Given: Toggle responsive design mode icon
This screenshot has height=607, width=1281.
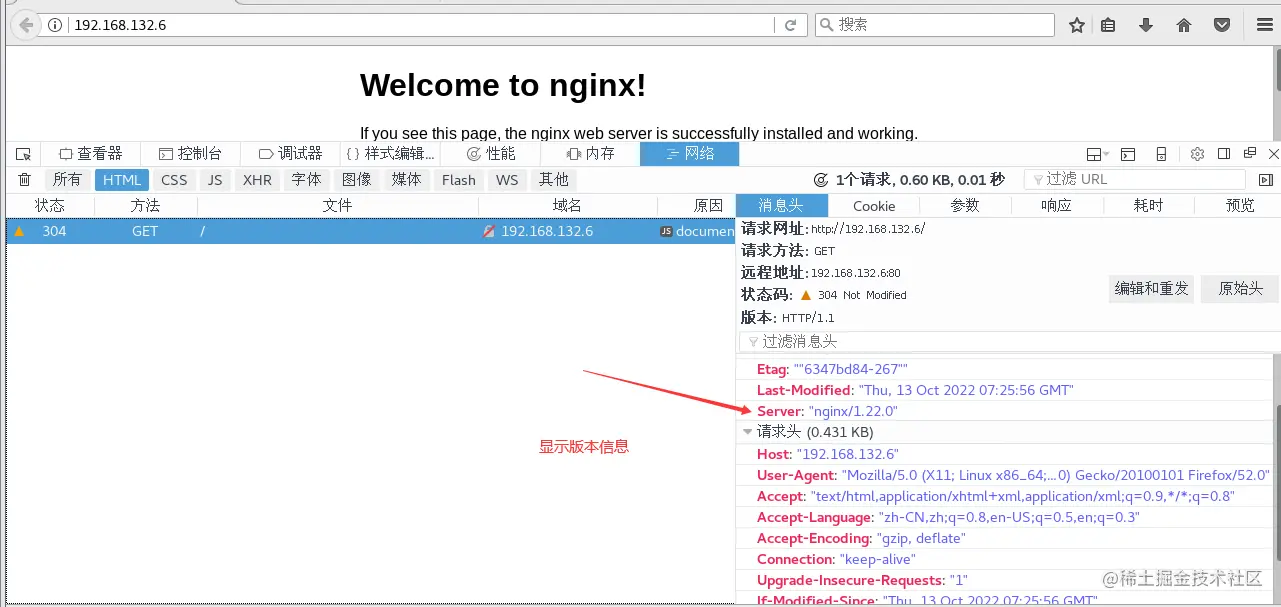Looking at the screenshot, I should 1161,154.
